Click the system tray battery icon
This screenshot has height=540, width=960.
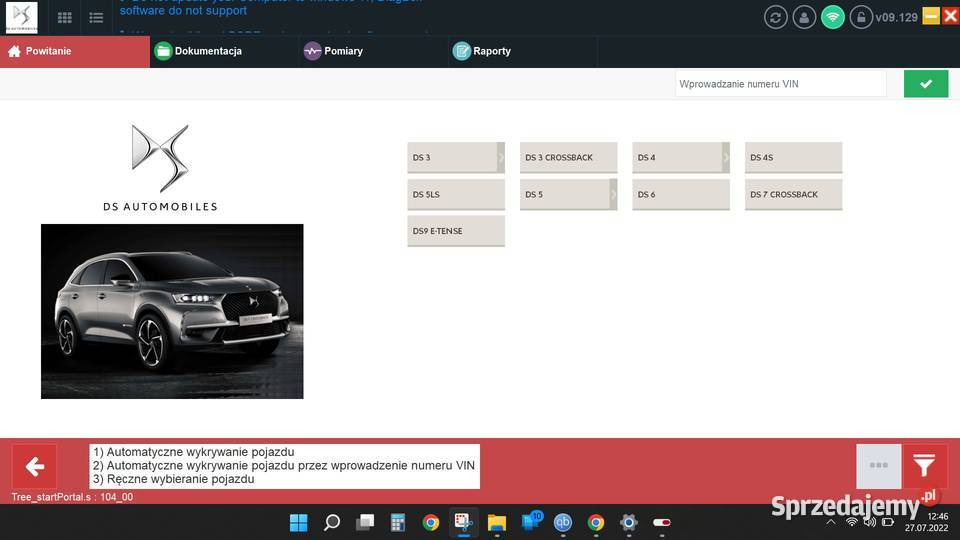coord(888,522)
